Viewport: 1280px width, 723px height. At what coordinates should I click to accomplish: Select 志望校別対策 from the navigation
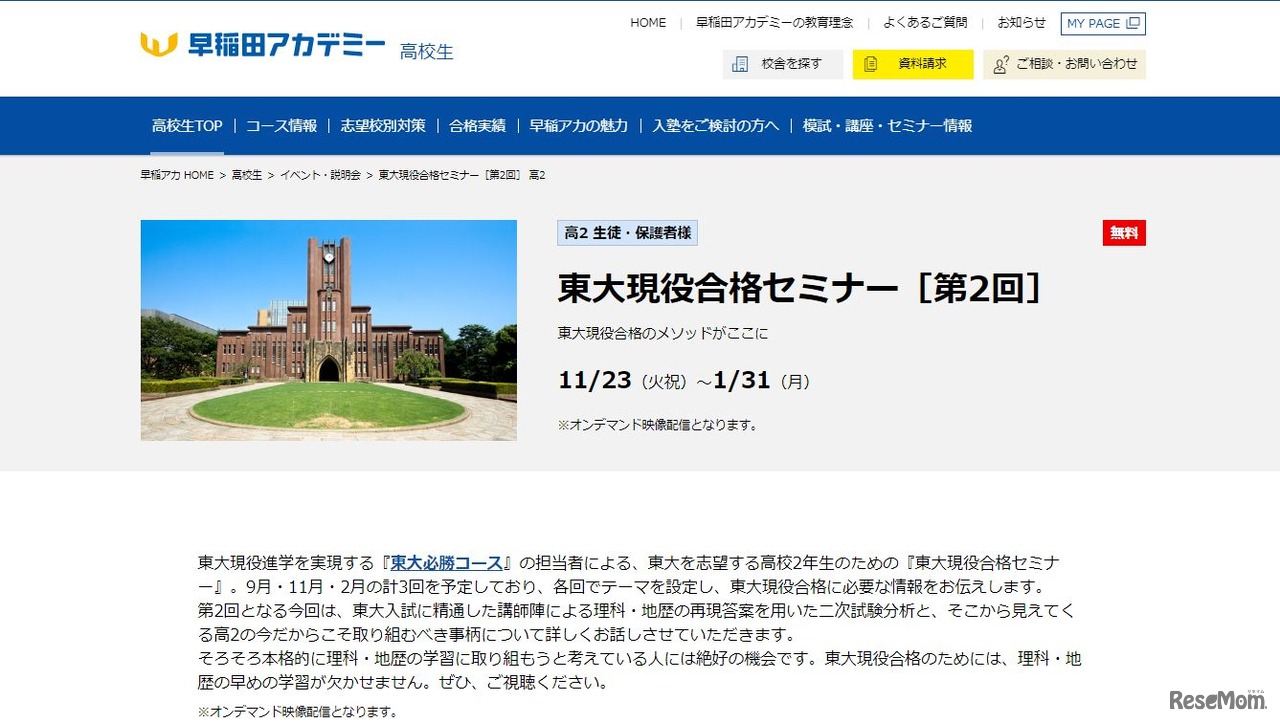383,125
